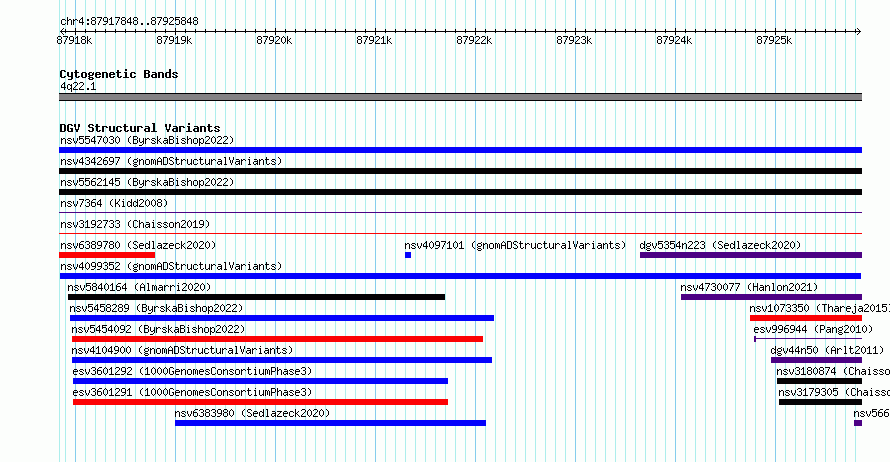Image resolution: width=890 pixels, height=462 pixels.
Task: Click the nsv6389780 (Sedlazeck2020) red bar
Action: coord(107,255)
